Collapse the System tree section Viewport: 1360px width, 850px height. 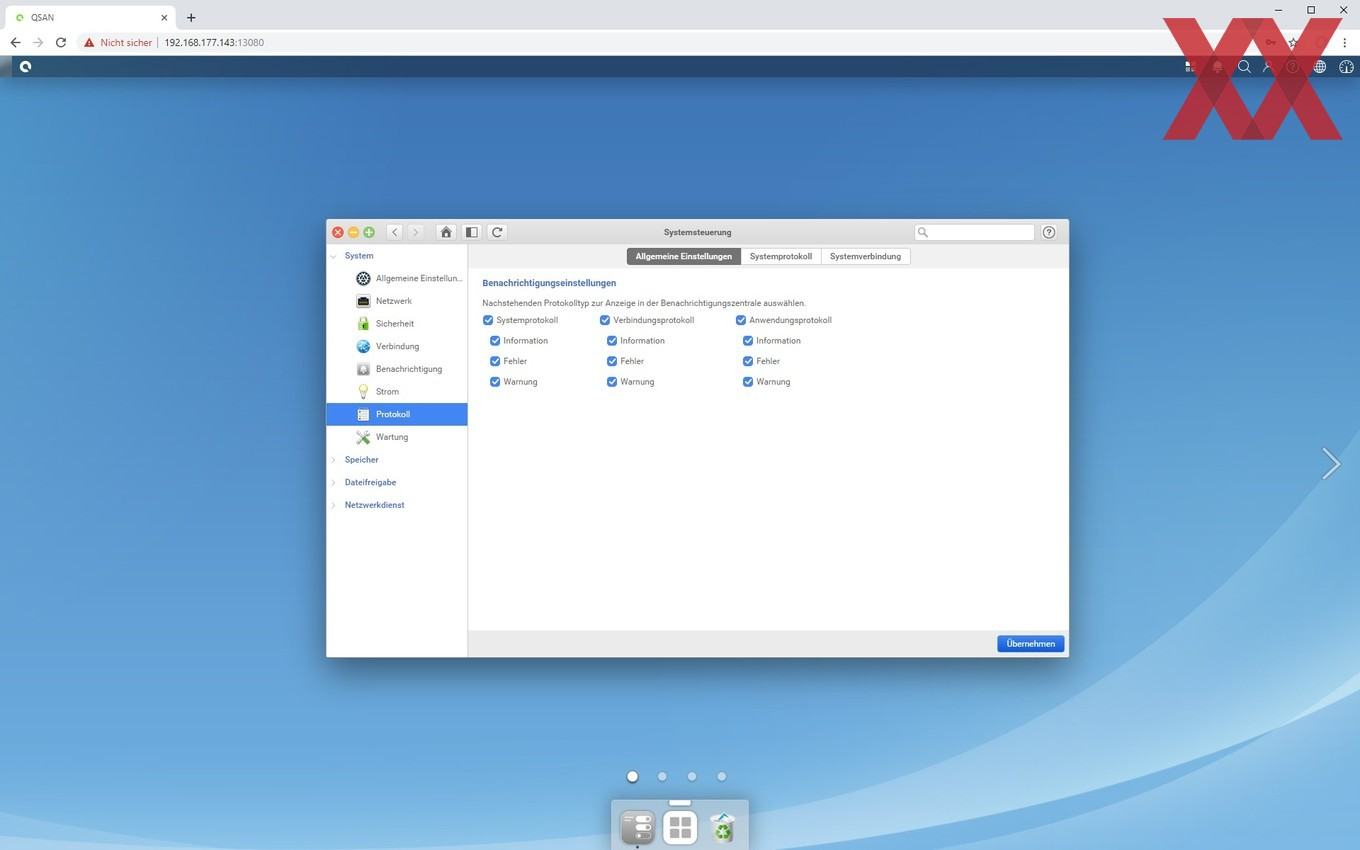click(334, 256)
